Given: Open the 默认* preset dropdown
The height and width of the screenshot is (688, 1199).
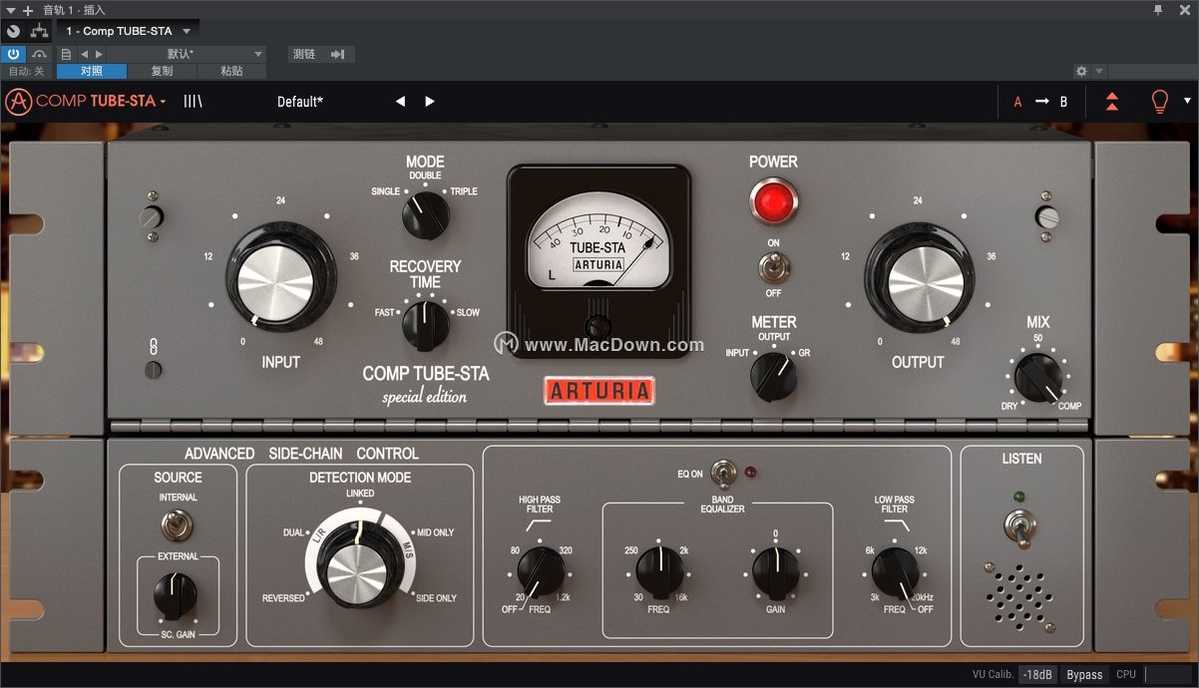Looking at the screenshot, I should 187,54.
